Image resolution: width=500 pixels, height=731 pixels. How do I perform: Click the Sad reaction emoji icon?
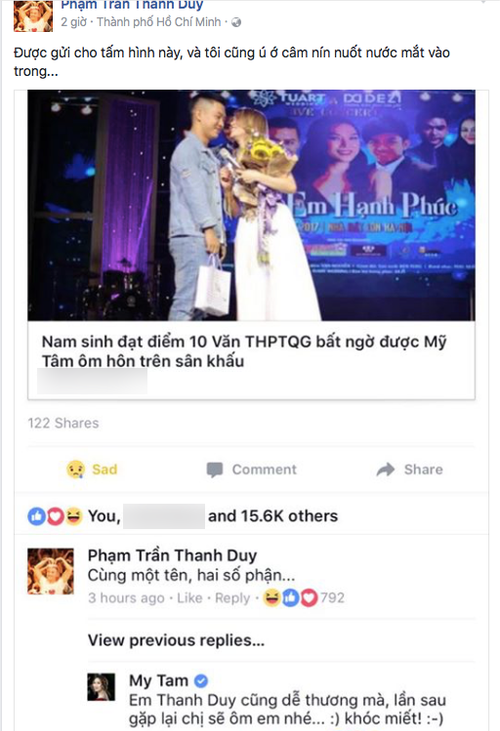pyautogui.click(x=75, y=469)
